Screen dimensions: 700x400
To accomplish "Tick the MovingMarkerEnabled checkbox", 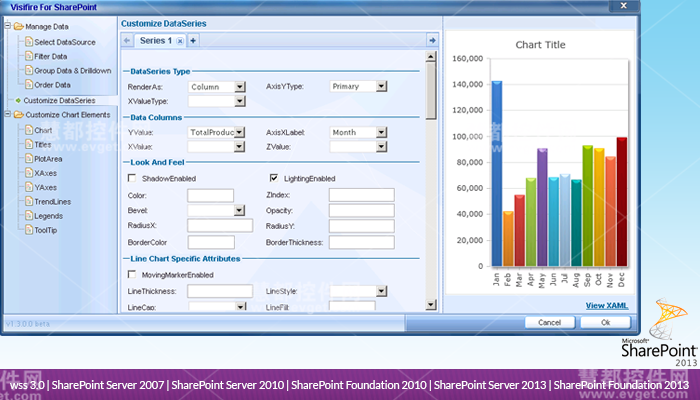I will tap(132, 274).
